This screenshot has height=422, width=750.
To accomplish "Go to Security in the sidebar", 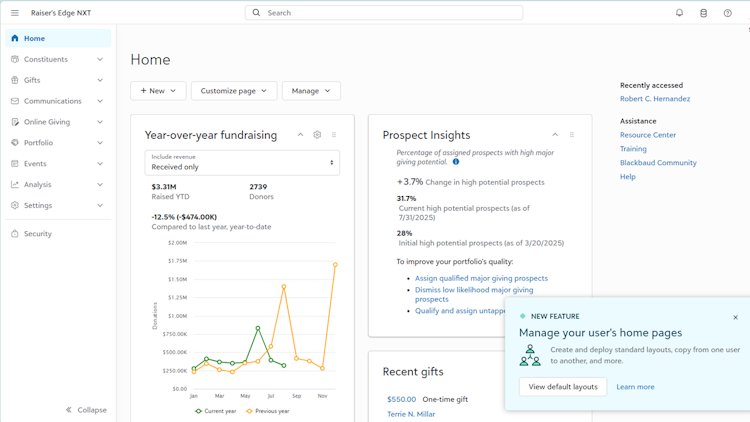I will click(38, 234).
